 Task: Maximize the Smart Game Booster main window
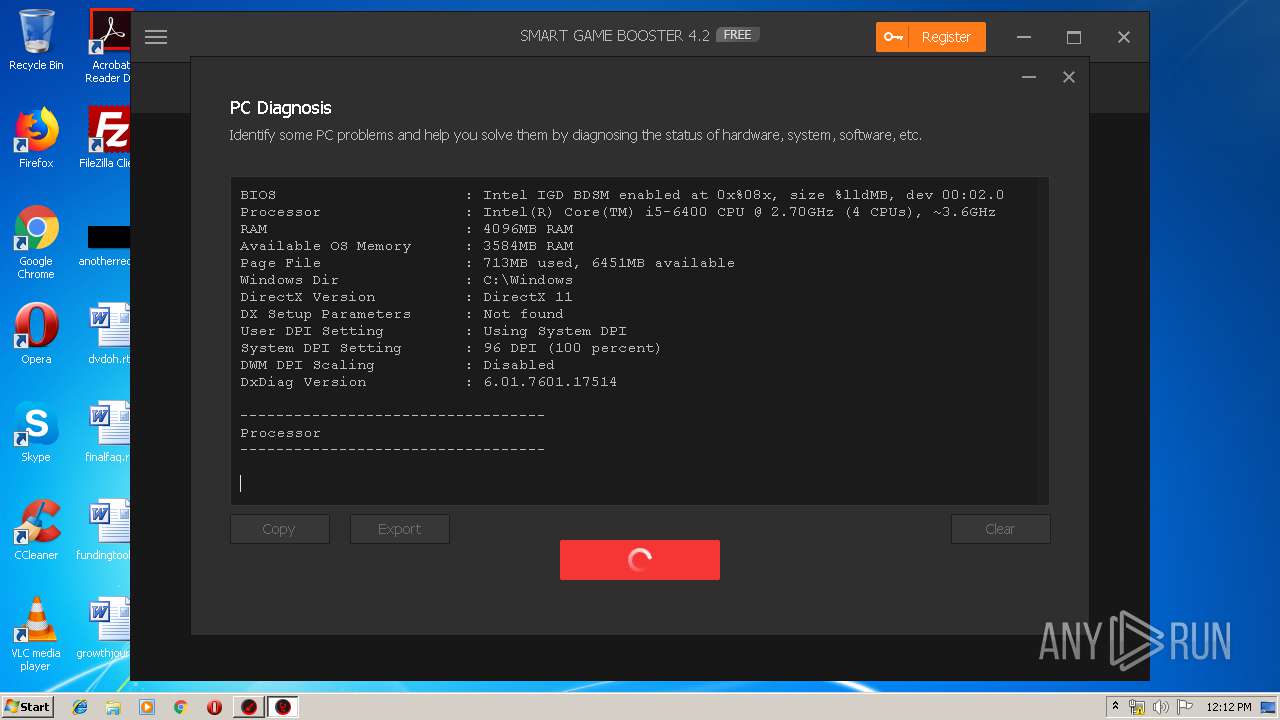point(1074,37)
